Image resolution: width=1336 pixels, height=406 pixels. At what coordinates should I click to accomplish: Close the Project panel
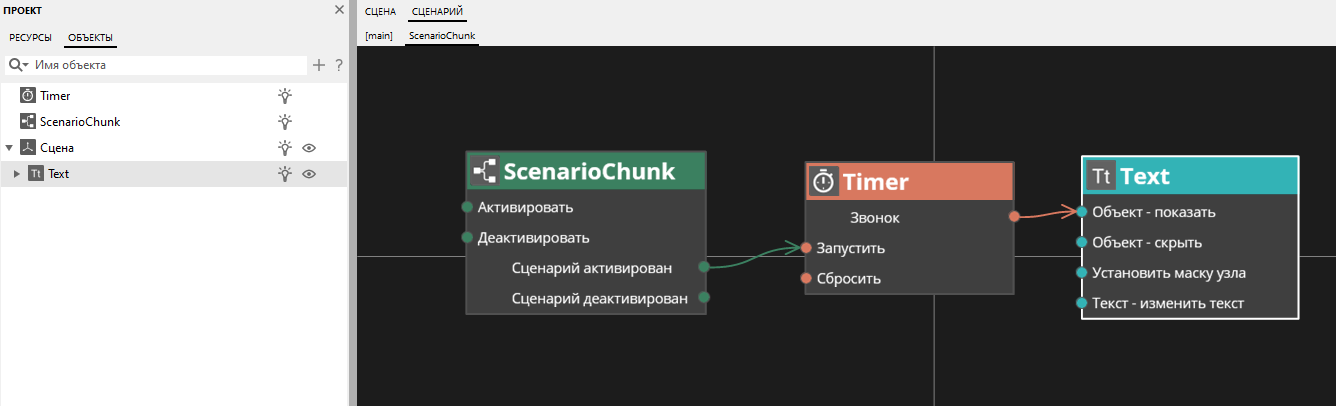coord(338,10)
